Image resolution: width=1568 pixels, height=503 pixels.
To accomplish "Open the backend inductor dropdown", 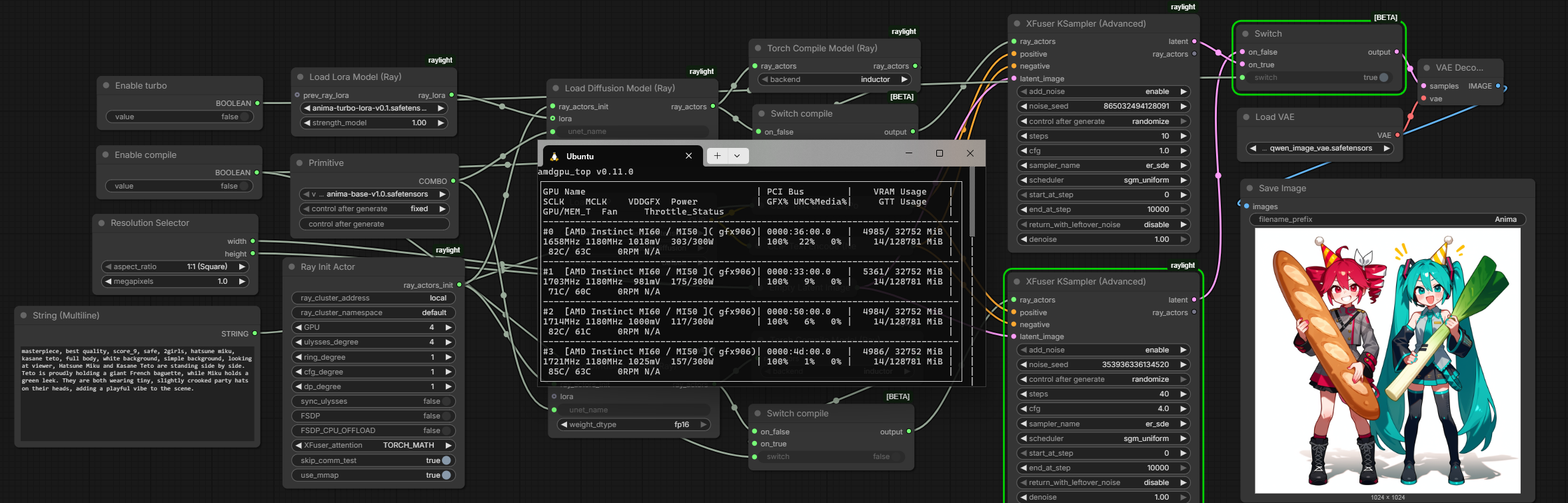I will (834, 80).
